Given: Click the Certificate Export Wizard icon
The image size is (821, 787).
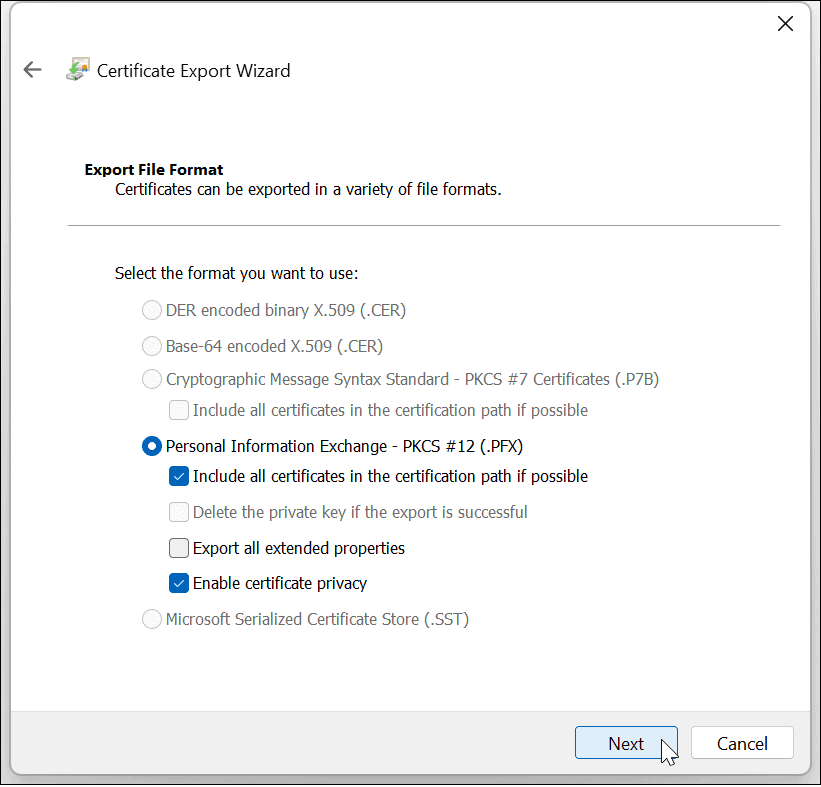Looking at the screenshot, I should click(x=77, y=70).
